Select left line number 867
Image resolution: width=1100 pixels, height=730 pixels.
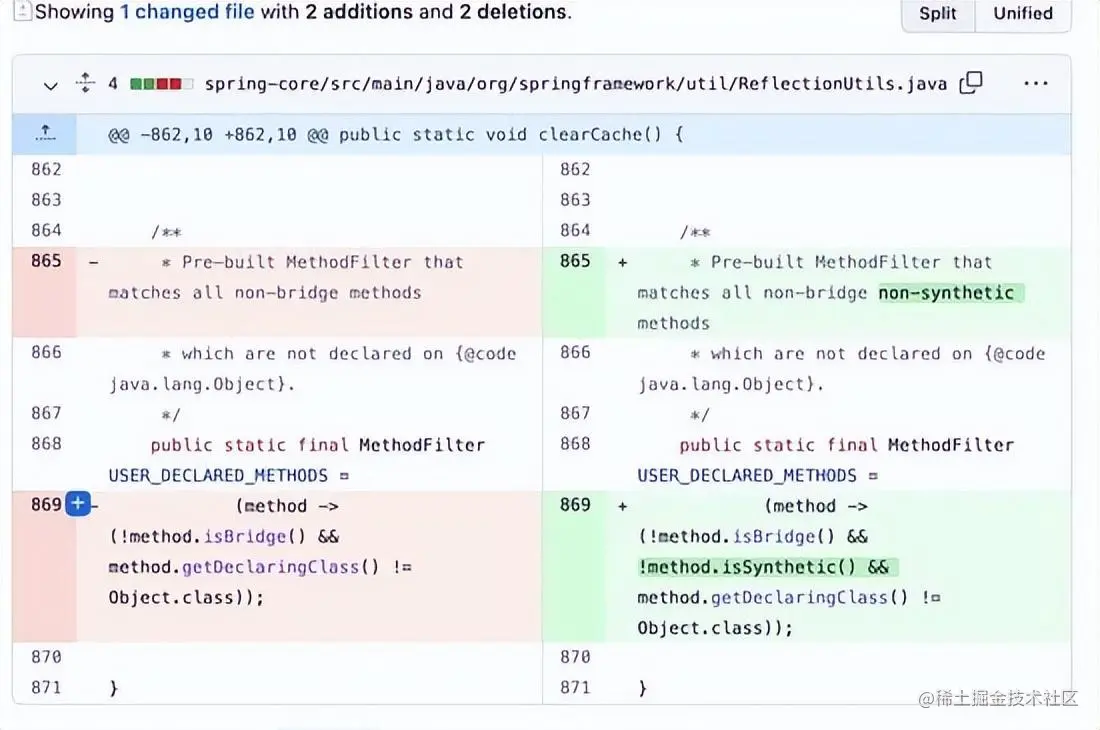[x=46, y=412]
